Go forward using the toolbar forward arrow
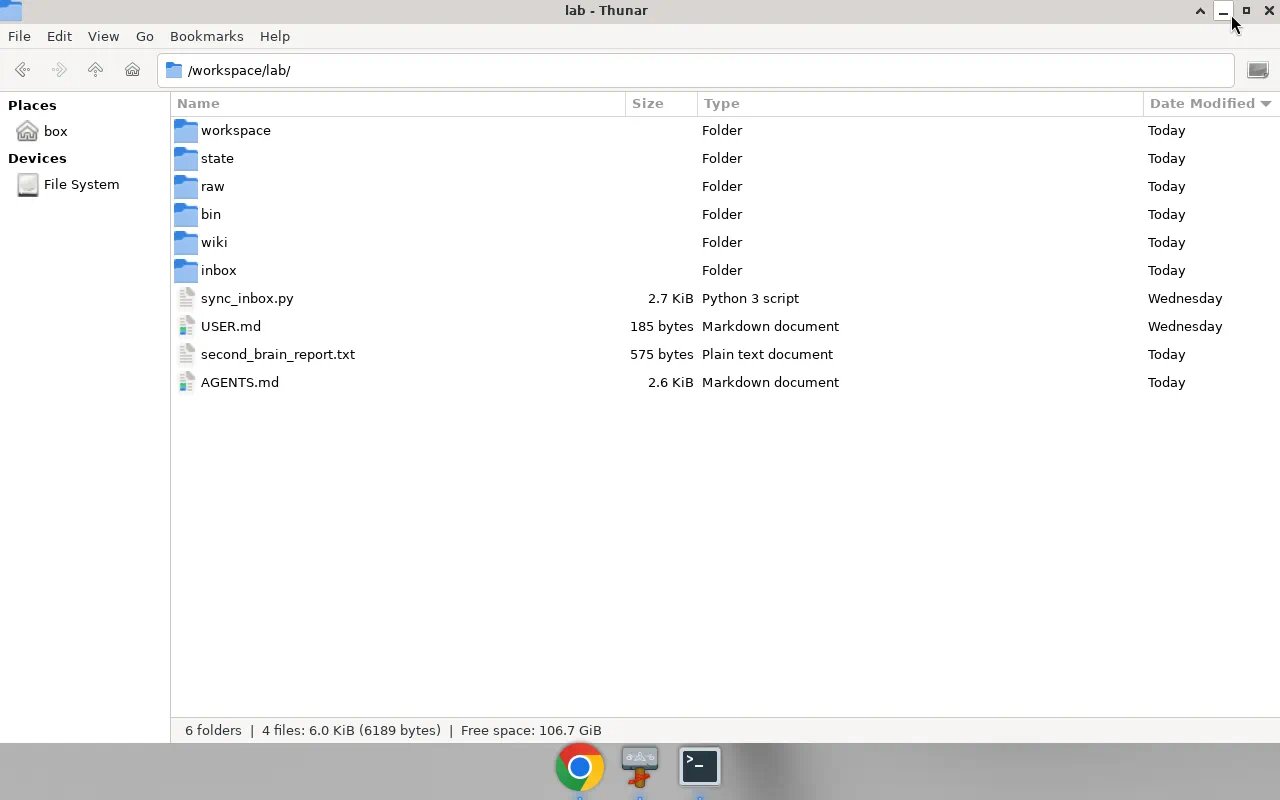1280x800 pixels. 59,70
